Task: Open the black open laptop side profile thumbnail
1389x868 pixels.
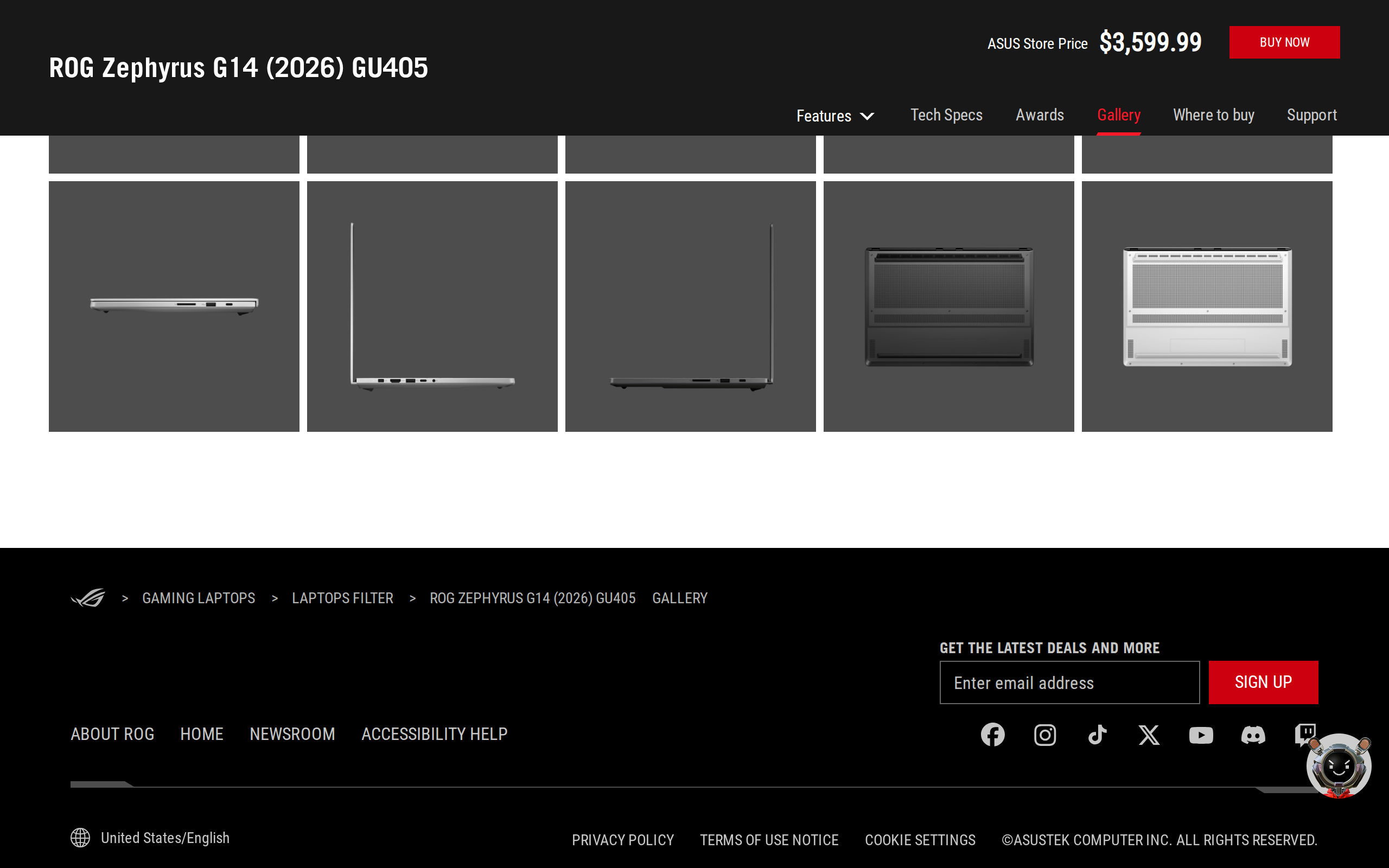Action: pos(691,306)
